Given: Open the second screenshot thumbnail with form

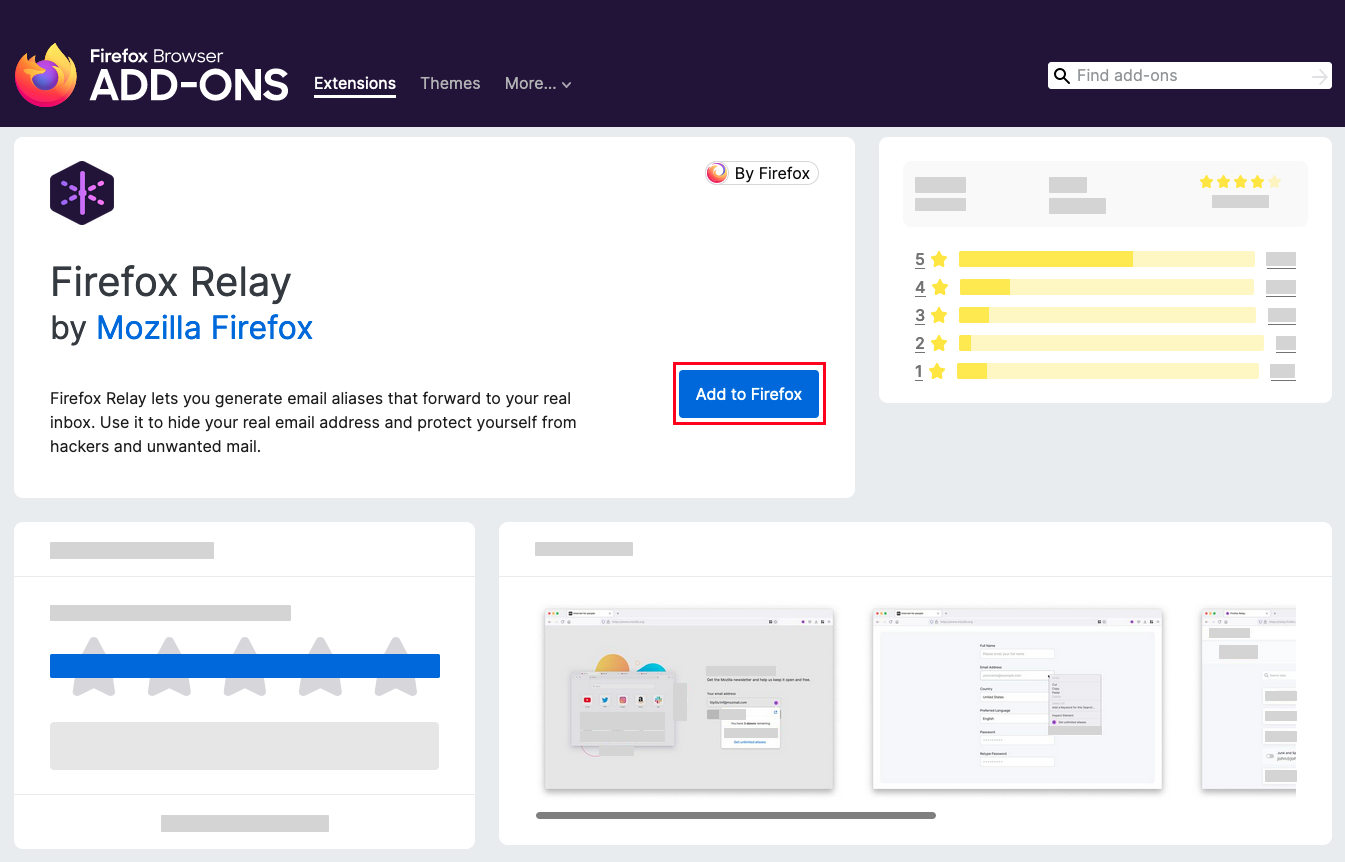Looking at the screenshot, I should point(1017,699).
